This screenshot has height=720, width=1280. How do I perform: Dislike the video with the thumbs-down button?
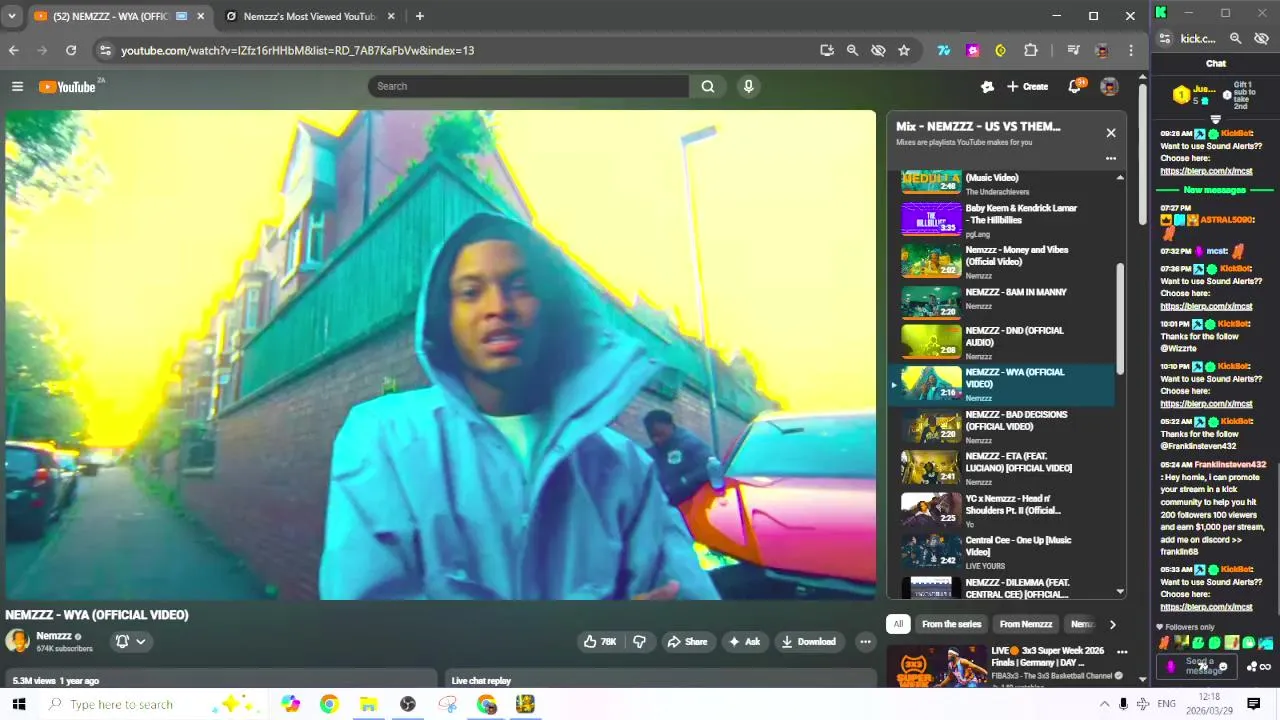(x=640, y=642)
